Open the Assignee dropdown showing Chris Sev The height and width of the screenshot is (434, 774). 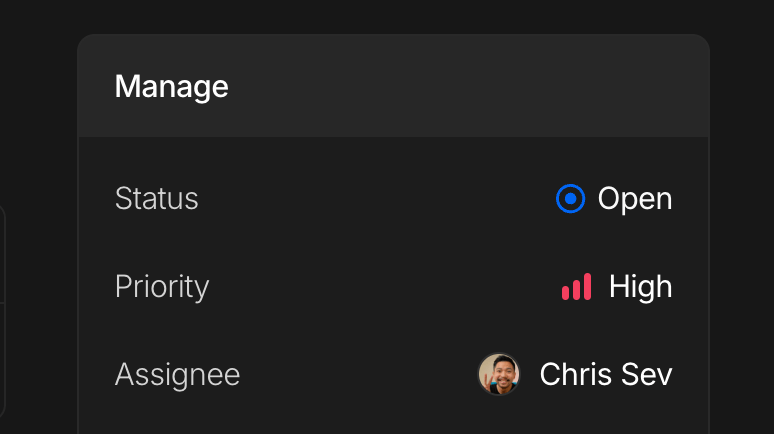(x=576, y=375)
